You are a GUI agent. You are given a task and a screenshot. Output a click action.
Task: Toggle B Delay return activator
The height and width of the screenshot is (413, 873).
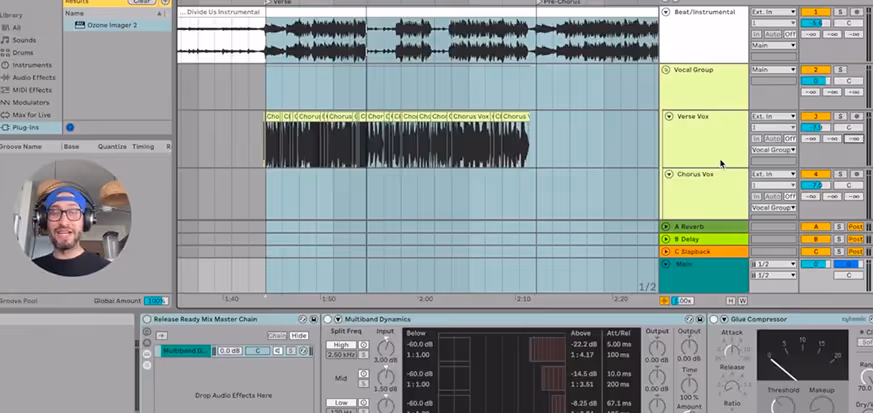point(816,239)
